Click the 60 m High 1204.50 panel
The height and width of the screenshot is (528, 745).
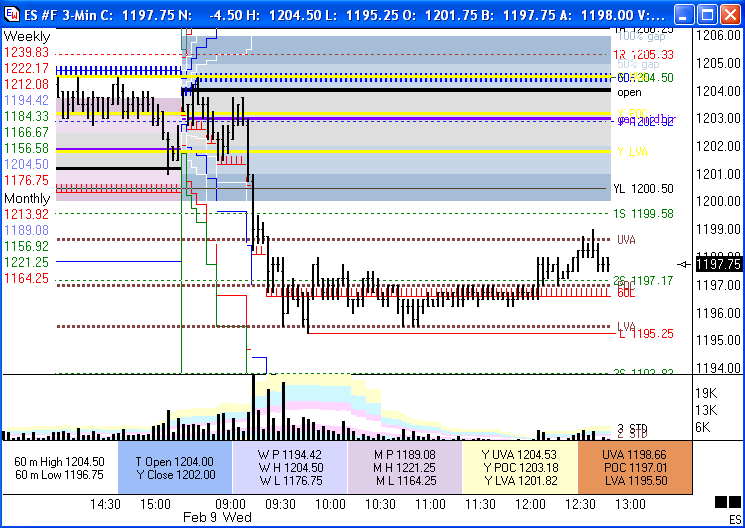click(60, 467)
